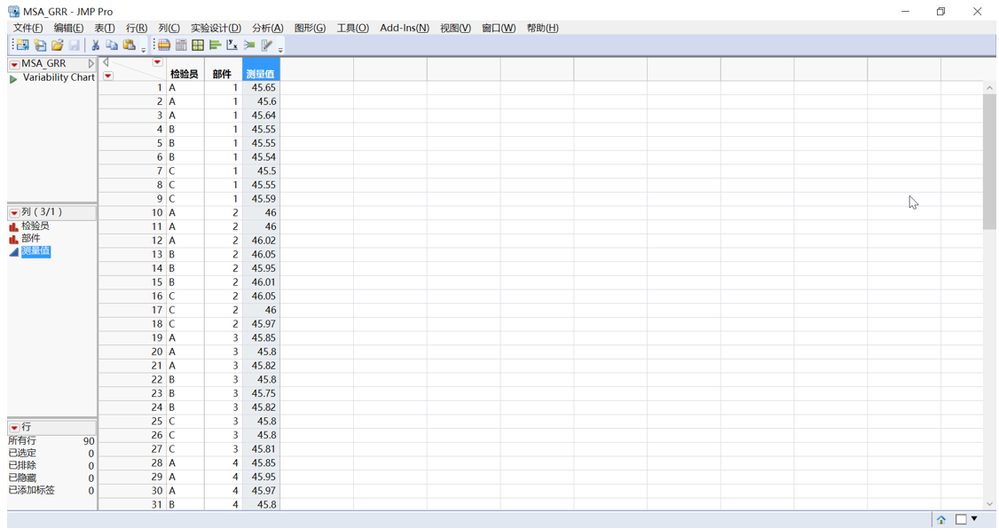Click the Copy icon in toolbar
999x531 pixels.
[112, 45]
